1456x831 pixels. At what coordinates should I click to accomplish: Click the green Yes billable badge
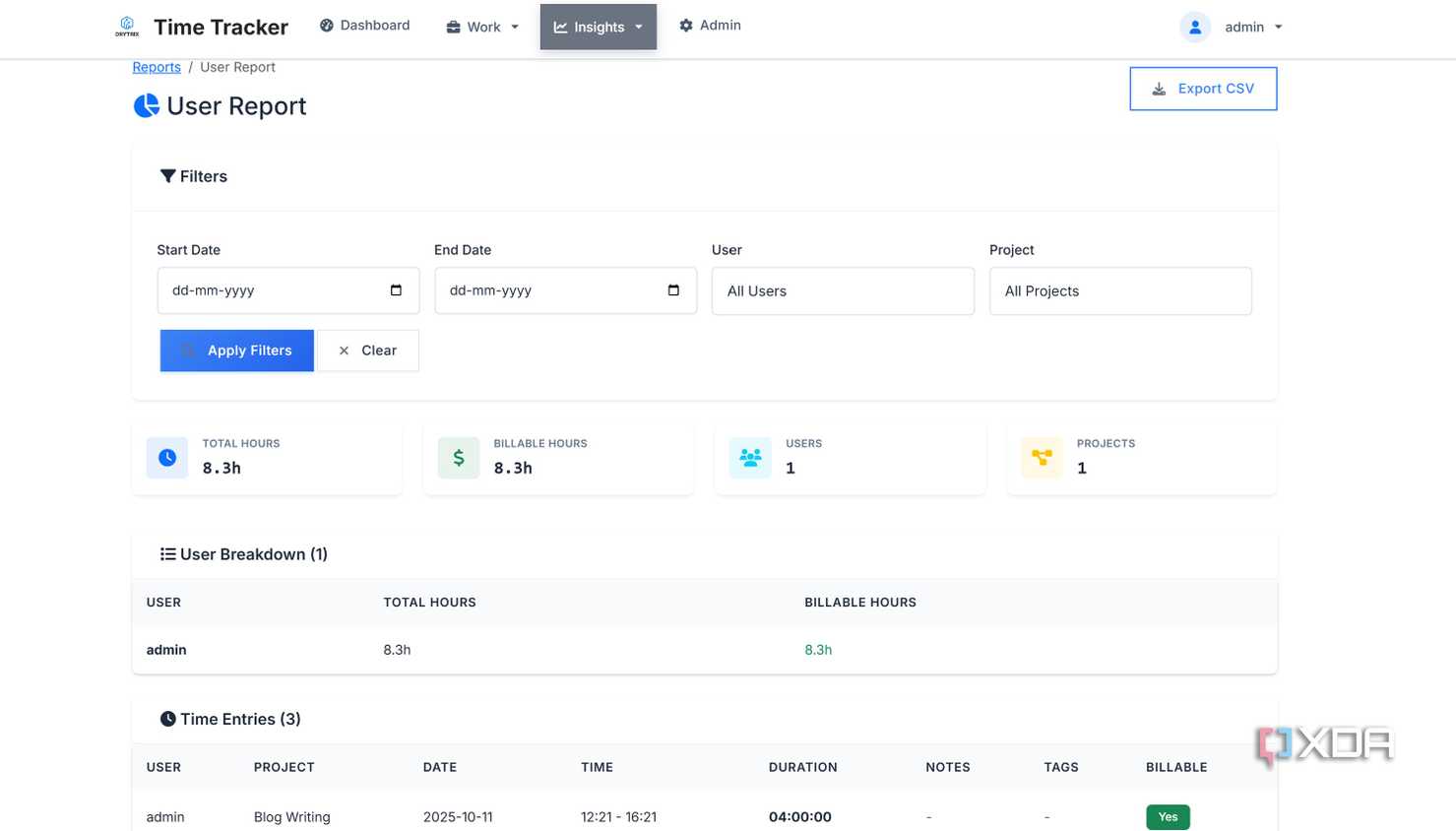(x=1168, y=817)
